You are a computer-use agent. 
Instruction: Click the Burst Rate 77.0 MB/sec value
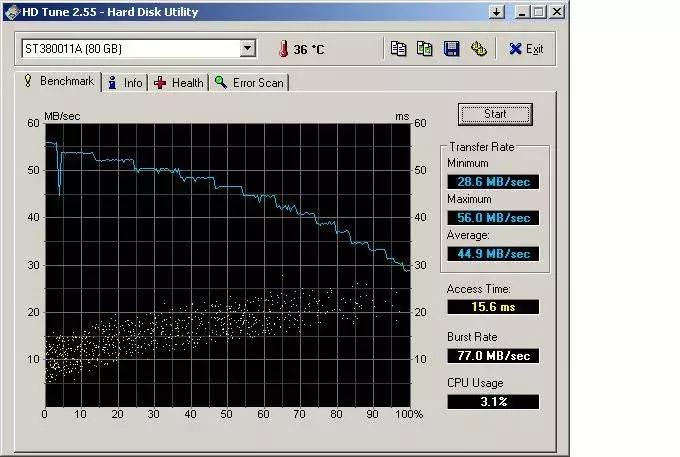493,356
